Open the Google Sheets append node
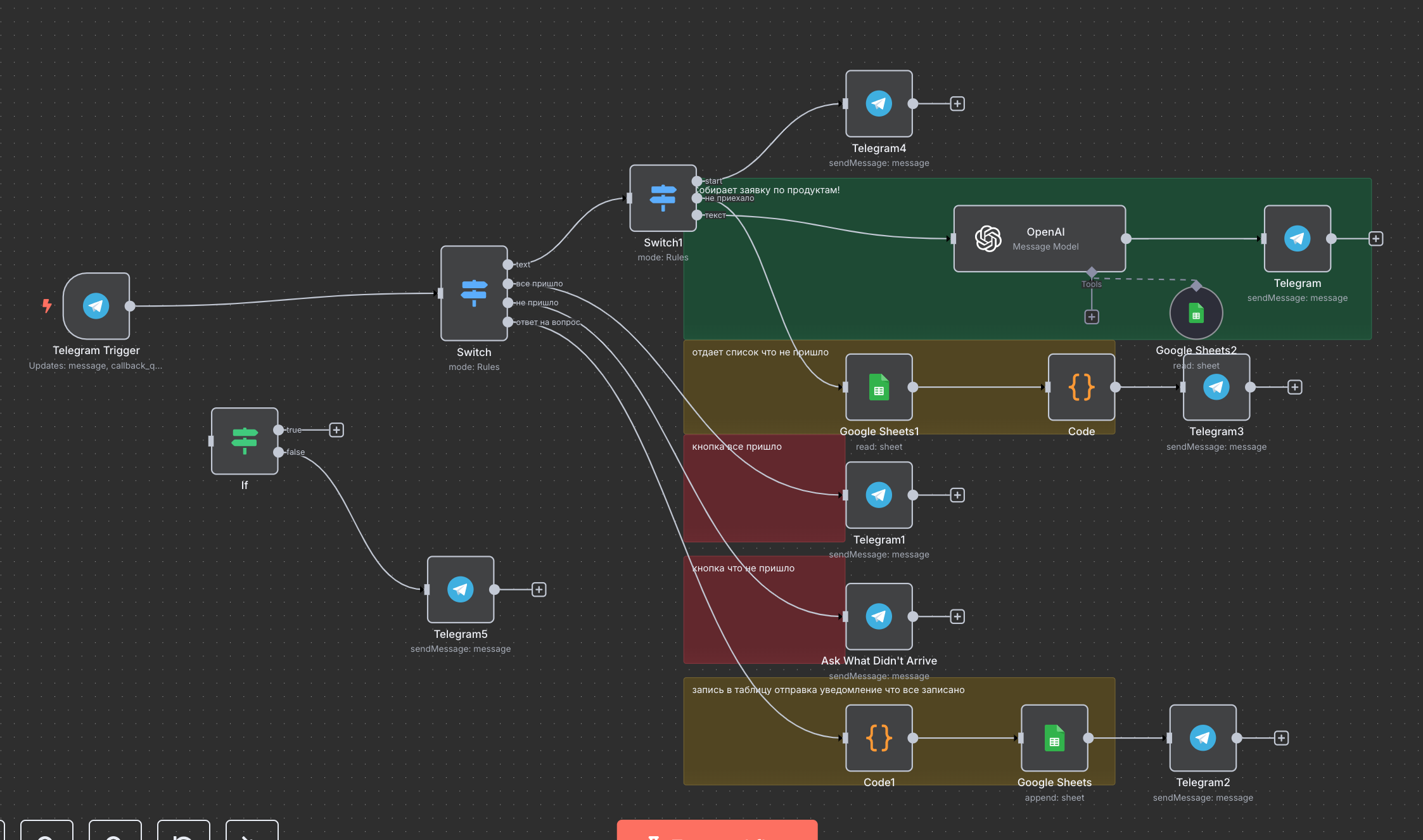Image resolution: width=1423 pixels, height=840 pixels. pyautogui.click(x=1054, y=738)
